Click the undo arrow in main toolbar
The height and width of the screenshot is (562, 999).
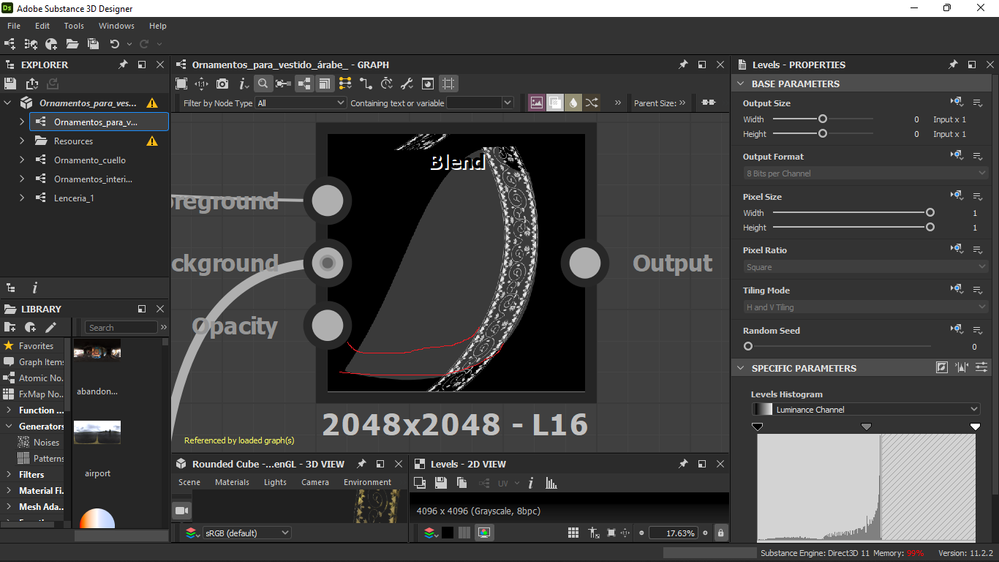(114, 44)
